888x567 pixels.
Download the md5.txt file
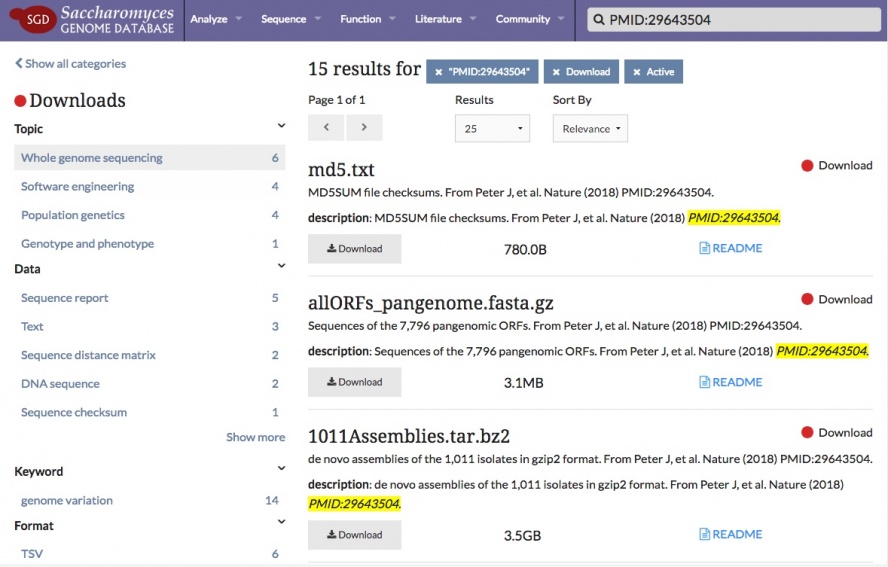tap(355, 249)
